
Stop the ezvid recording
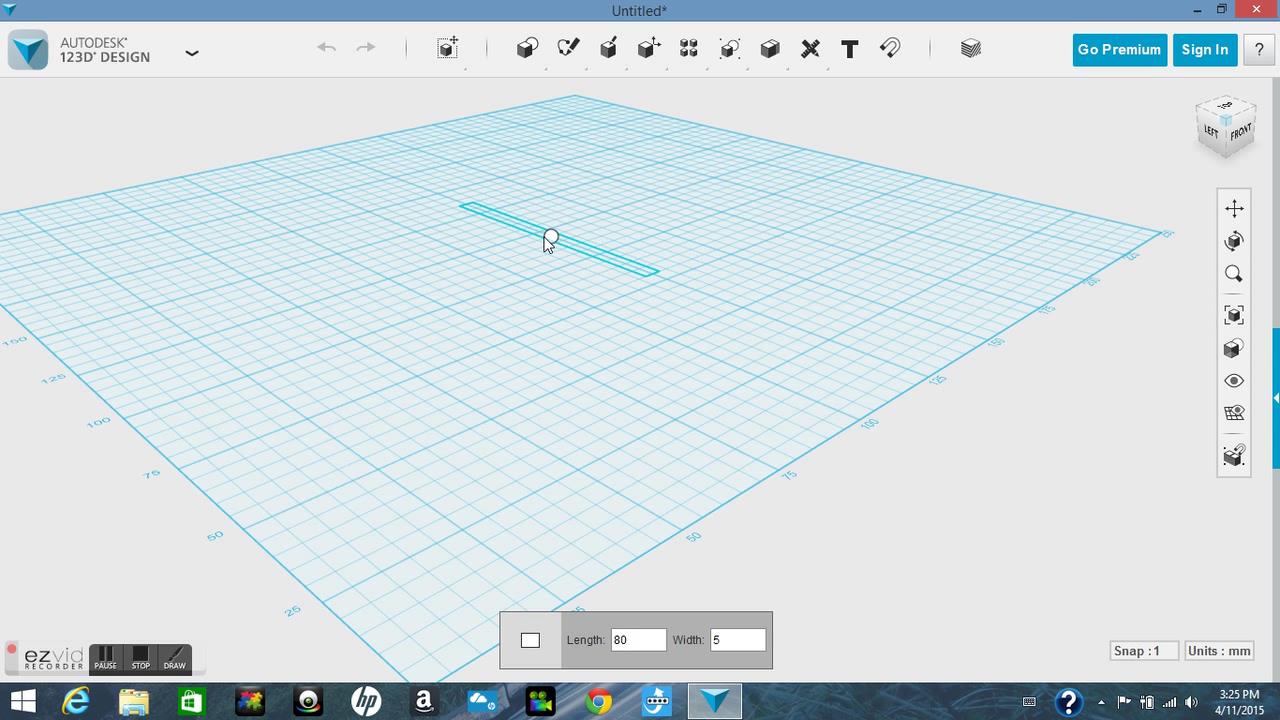tap(140, 658)
